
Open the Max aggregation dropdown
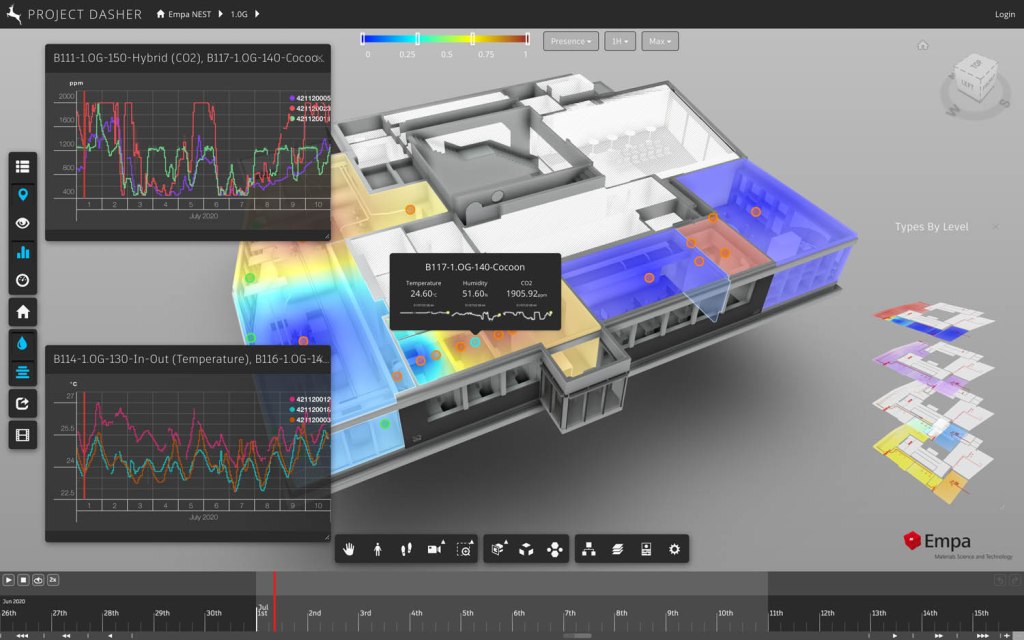[659, 41]
